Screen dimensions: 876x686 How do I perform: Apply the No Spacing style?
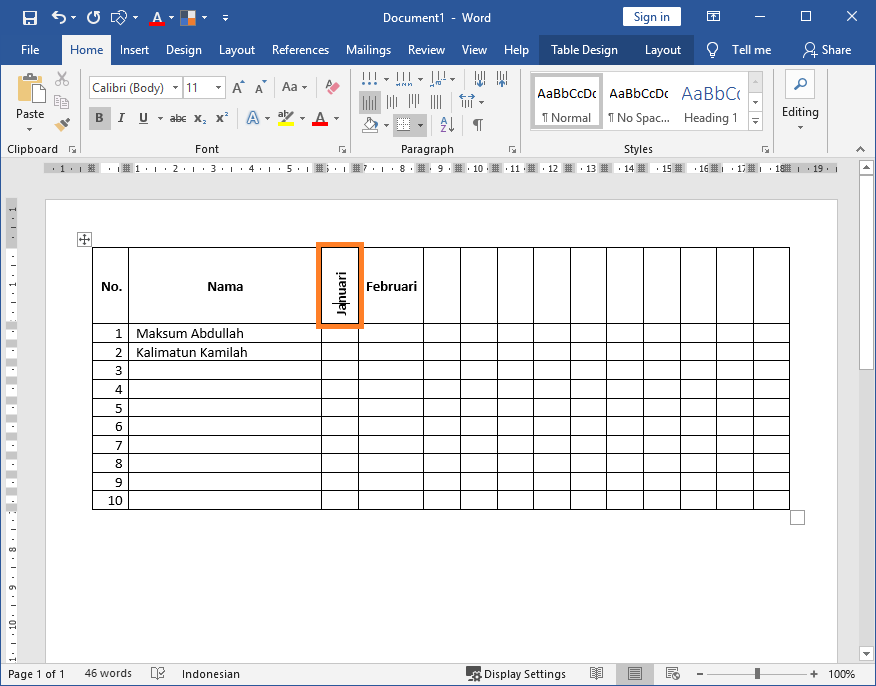pos(639,102)
